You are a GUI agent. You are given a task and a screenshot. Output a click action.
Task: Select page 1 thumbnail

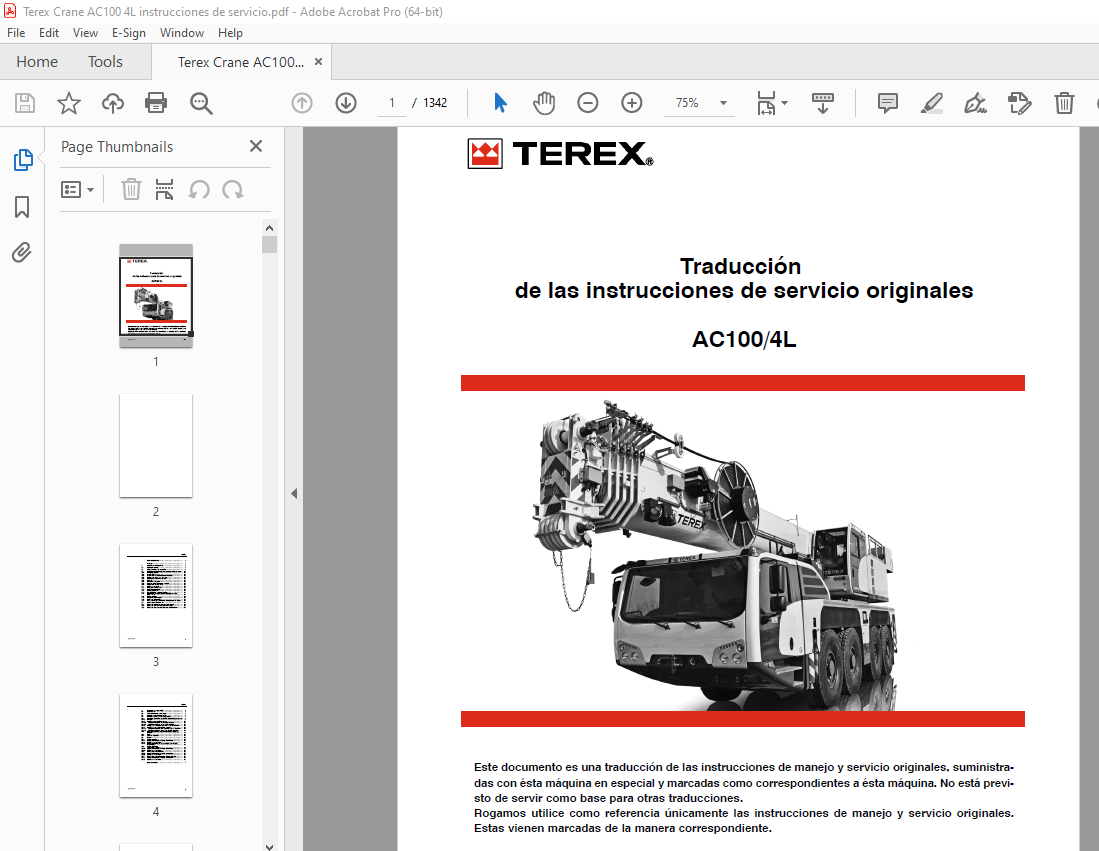coord(156,295)
